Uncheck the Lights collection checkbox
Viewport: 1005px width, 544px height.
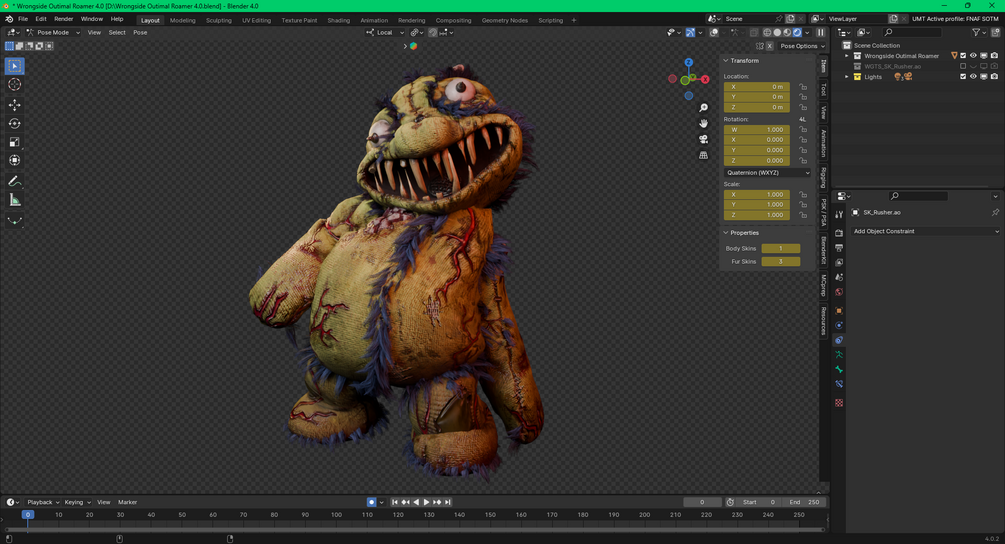(x=963, y=77)
